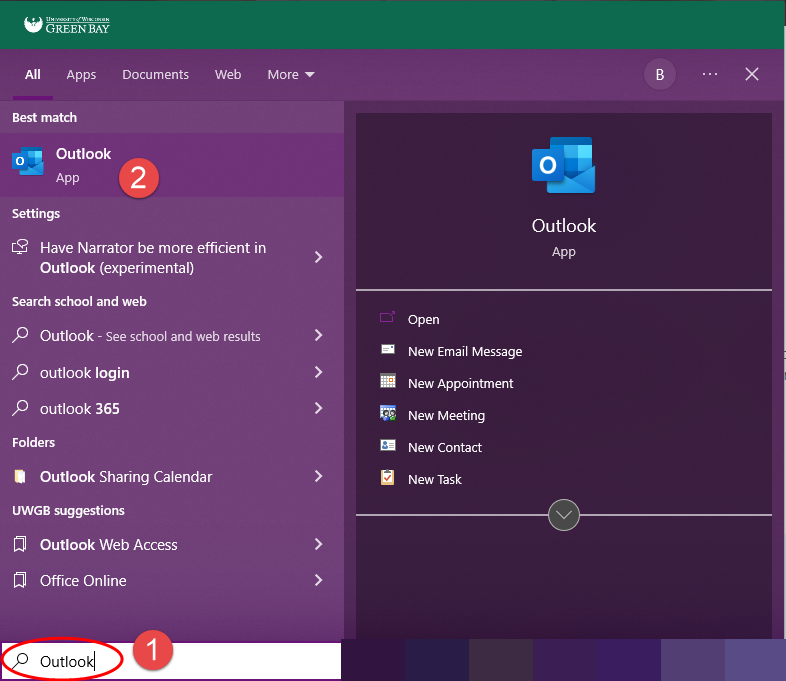
Task: Choose New Contact action
Action: (445, 447)
